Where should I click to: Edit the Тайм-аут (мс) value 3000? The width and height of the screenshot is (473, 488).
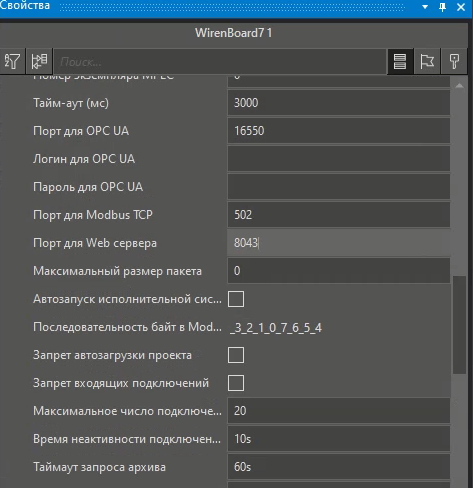click(339, 103)
